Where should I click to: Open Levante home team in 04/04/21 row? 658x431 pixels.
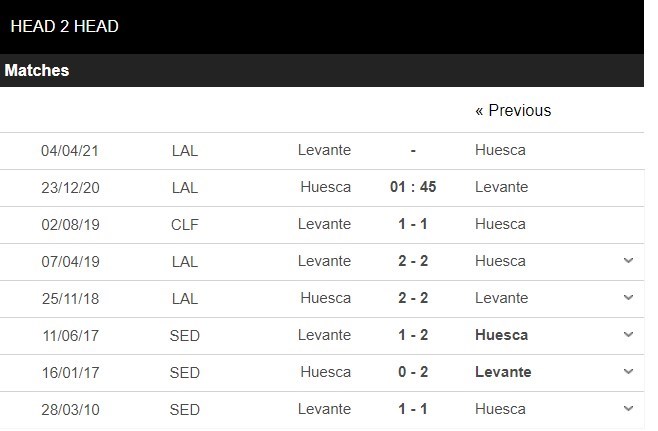point(324,150)
